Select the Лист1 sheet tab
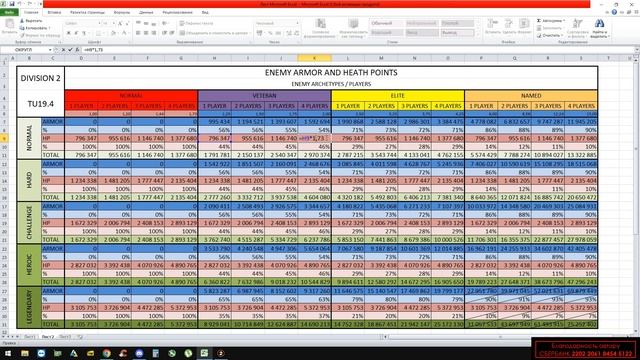This screenshot has height=360, width=640. coord(29,337)
